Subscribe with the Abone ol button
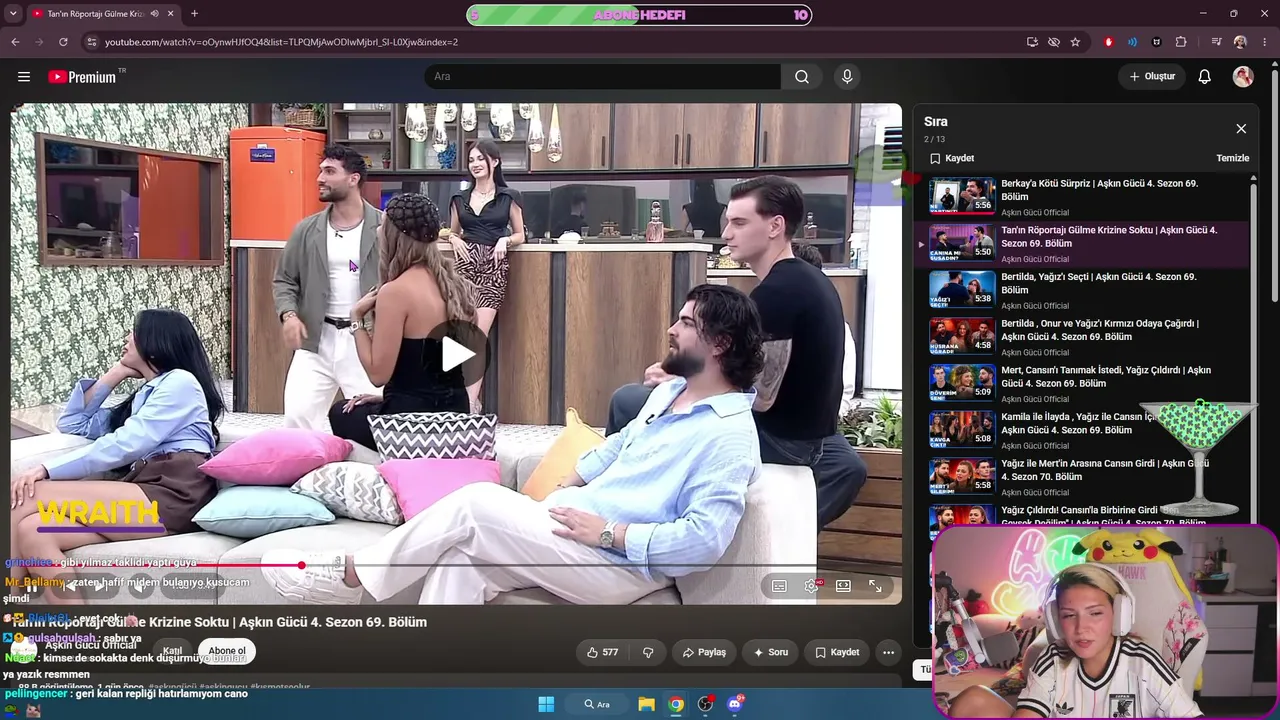 (227, 651)
